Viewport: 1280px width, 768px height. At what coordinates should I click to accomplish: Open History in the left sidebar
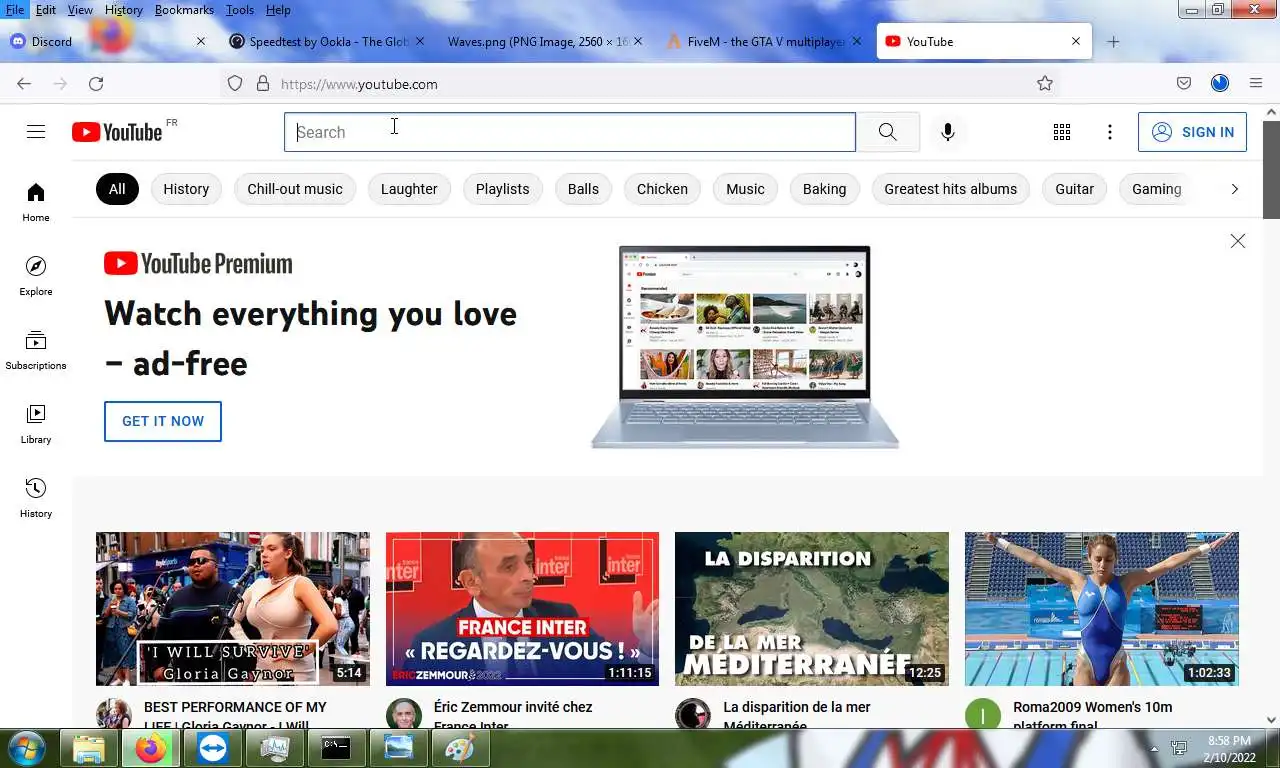click(x=36, y=497)
